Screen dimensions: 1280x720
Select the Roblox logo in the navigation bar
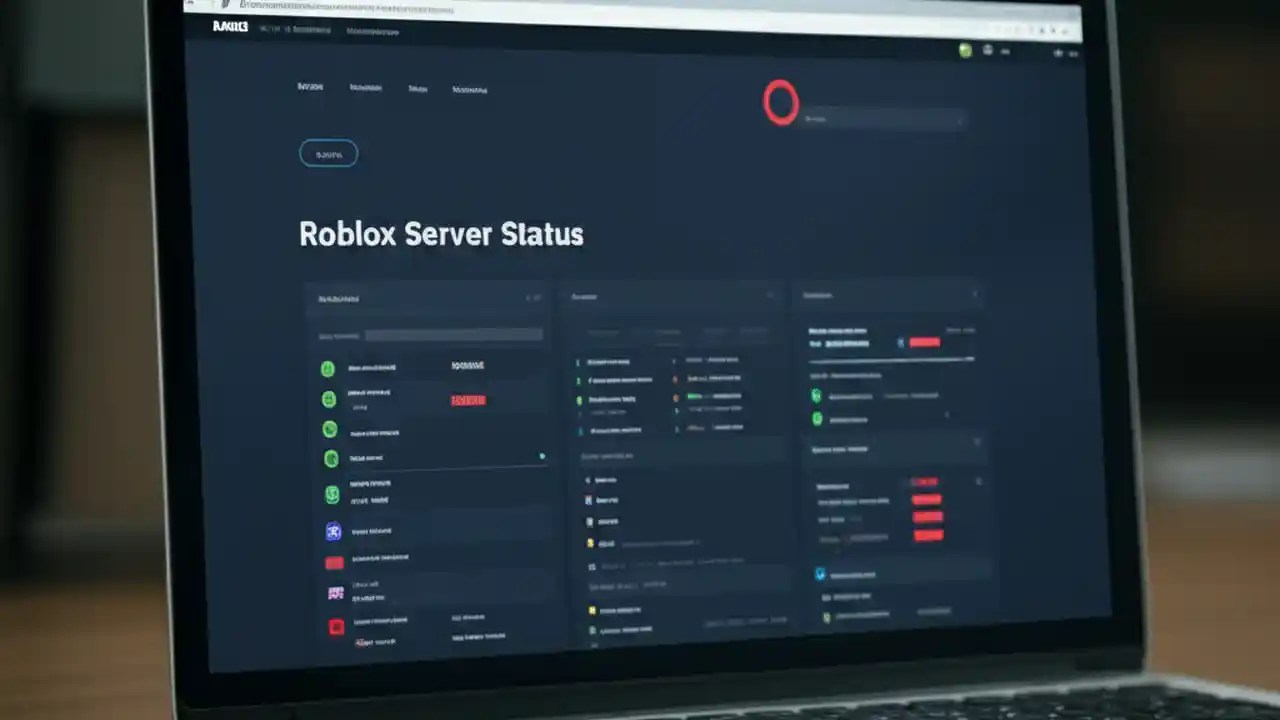pyautogui.click(x=232, y=27)
